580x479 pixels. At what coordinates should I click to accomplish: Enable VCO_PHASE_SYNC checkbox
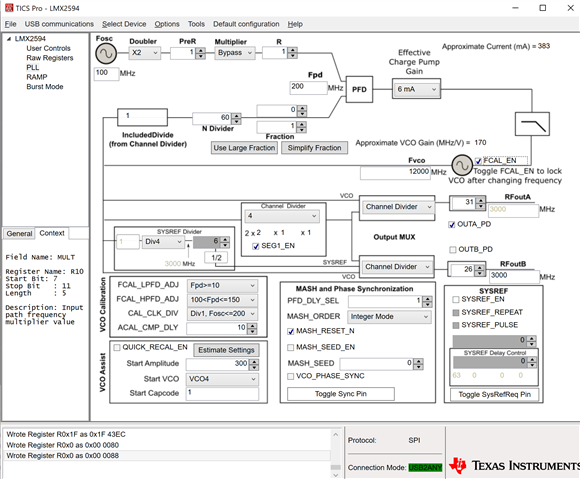(291, 376)
